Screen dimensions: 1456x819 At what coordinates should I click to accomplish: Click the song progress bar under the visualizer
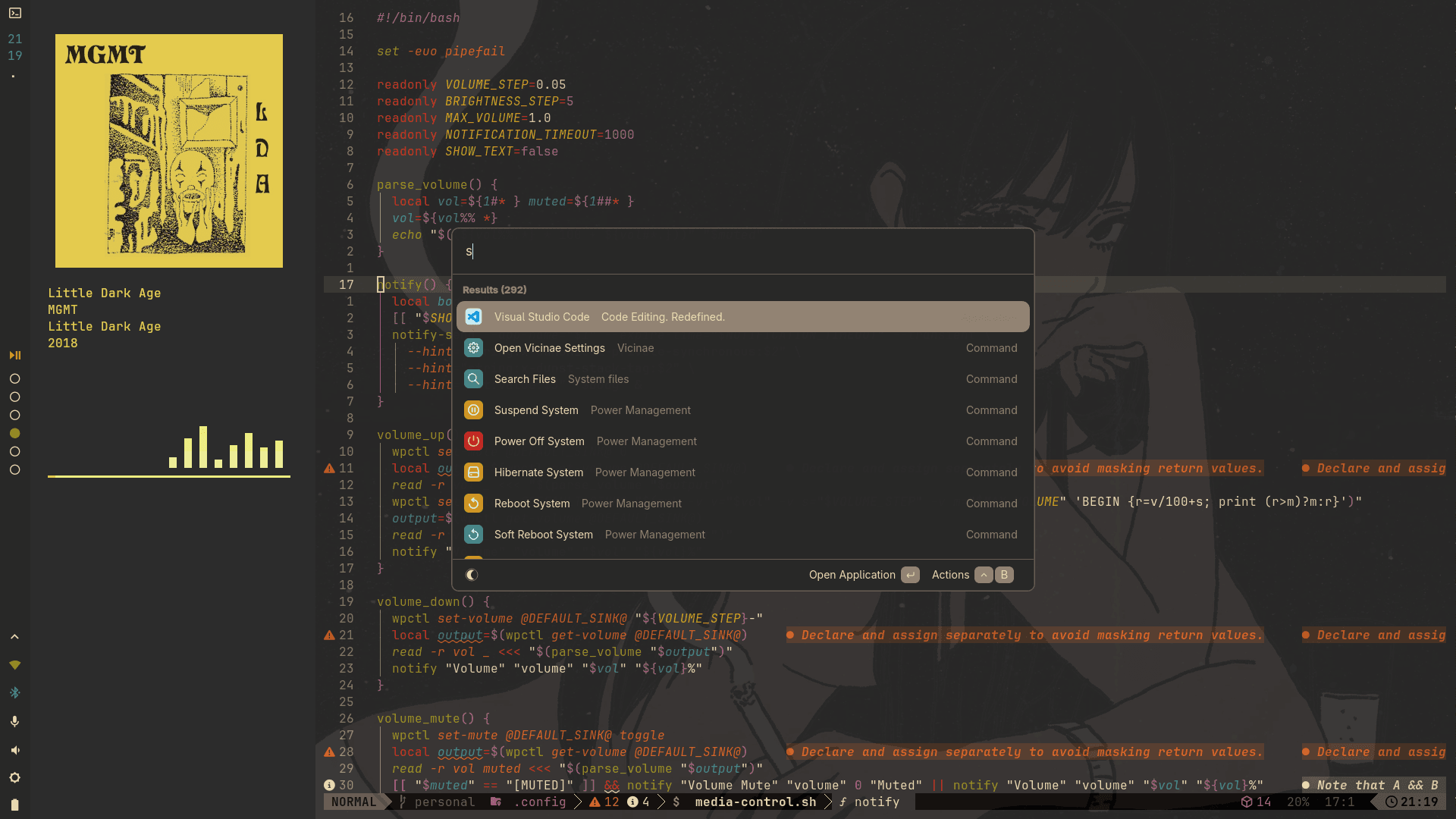tap(168, 477)
